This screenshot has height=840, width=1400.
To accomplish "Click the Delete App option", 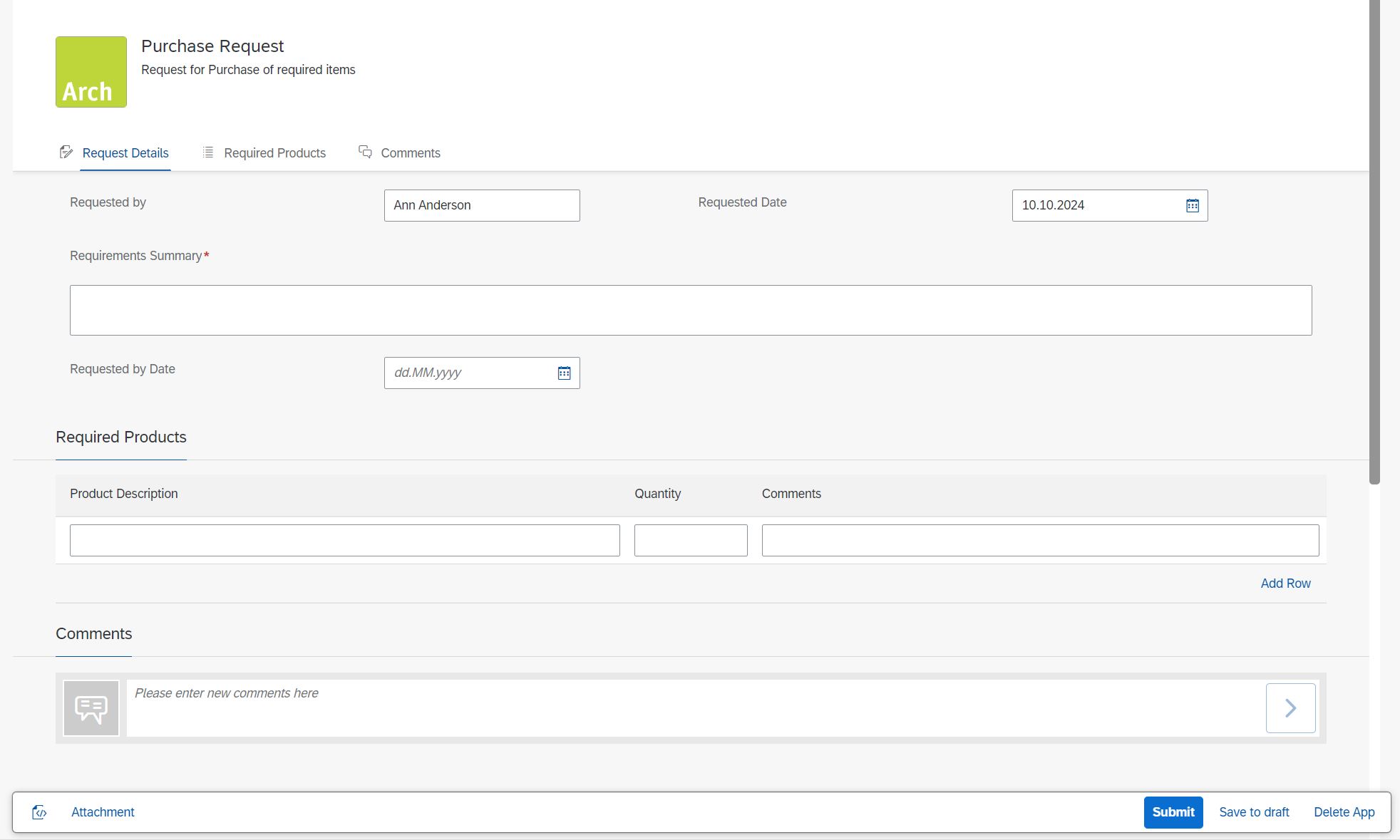I will click(x=1344, y=812).
